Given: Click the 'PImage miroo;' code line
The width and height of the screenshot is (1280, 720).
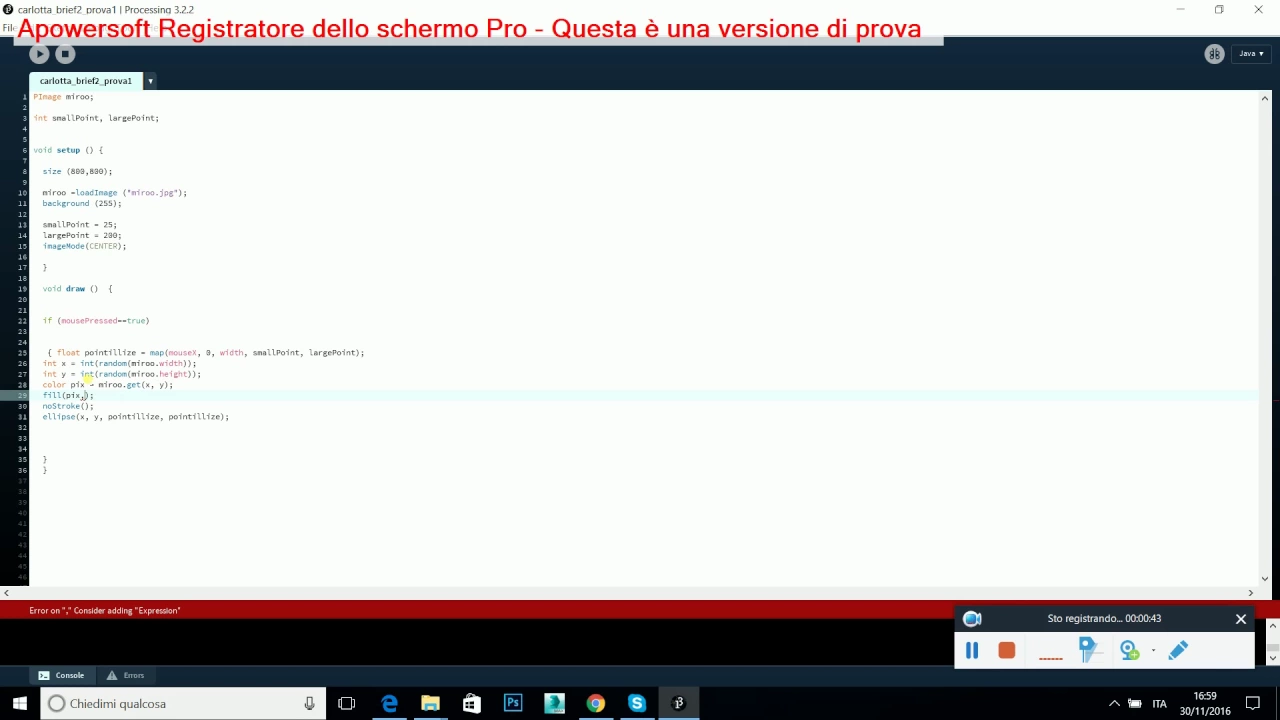Looking at the screenshot, I should click(x=63, y=97).
